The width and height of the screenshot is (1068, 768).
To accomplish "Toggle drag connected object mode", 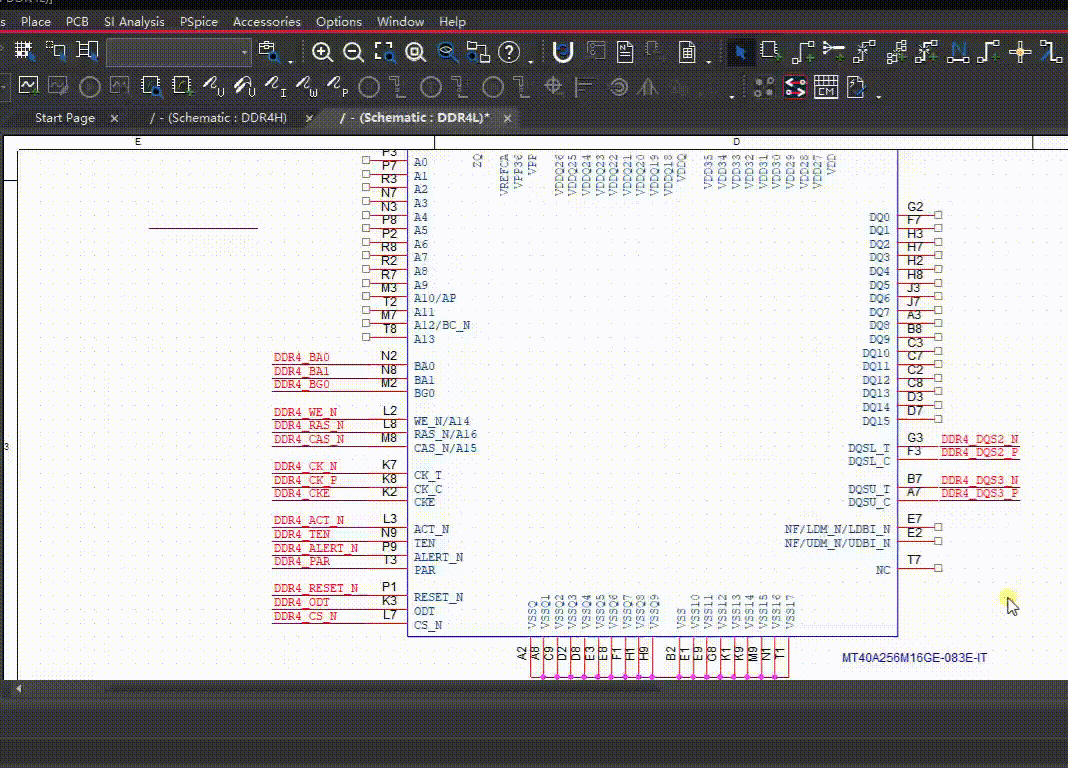I will [x=87, y=51].
